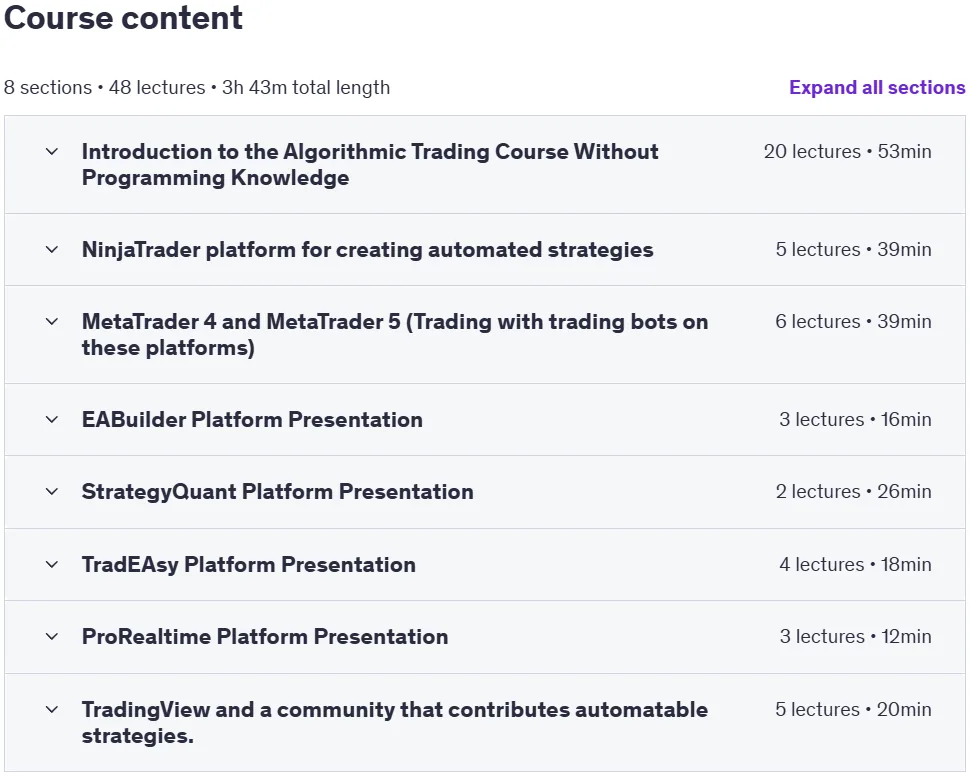This screenshot has height=772, width=970.
Task: Expand chevron for NinjaTrader platform section
Action: pos(52,249)
